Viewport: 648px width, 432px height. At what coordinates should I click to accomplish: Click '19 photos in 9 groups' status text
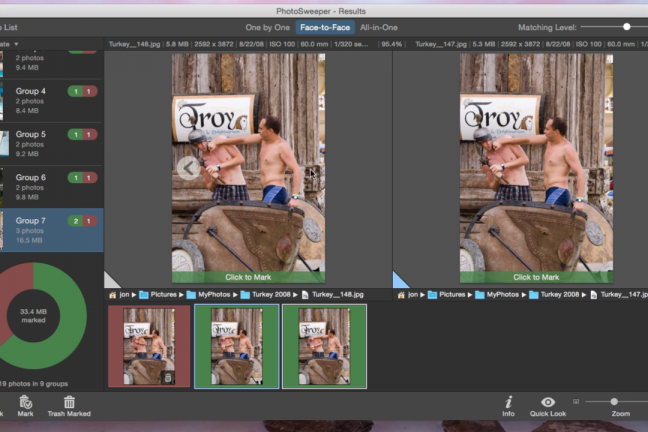click(x=34, y=384)
